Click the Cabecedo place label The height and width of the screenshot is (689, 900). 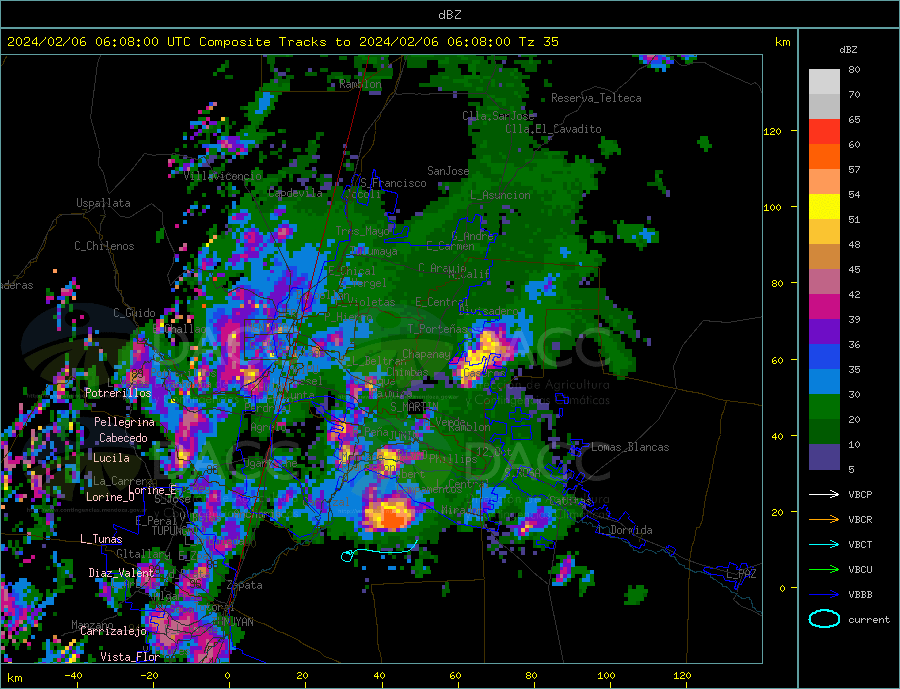123,438
